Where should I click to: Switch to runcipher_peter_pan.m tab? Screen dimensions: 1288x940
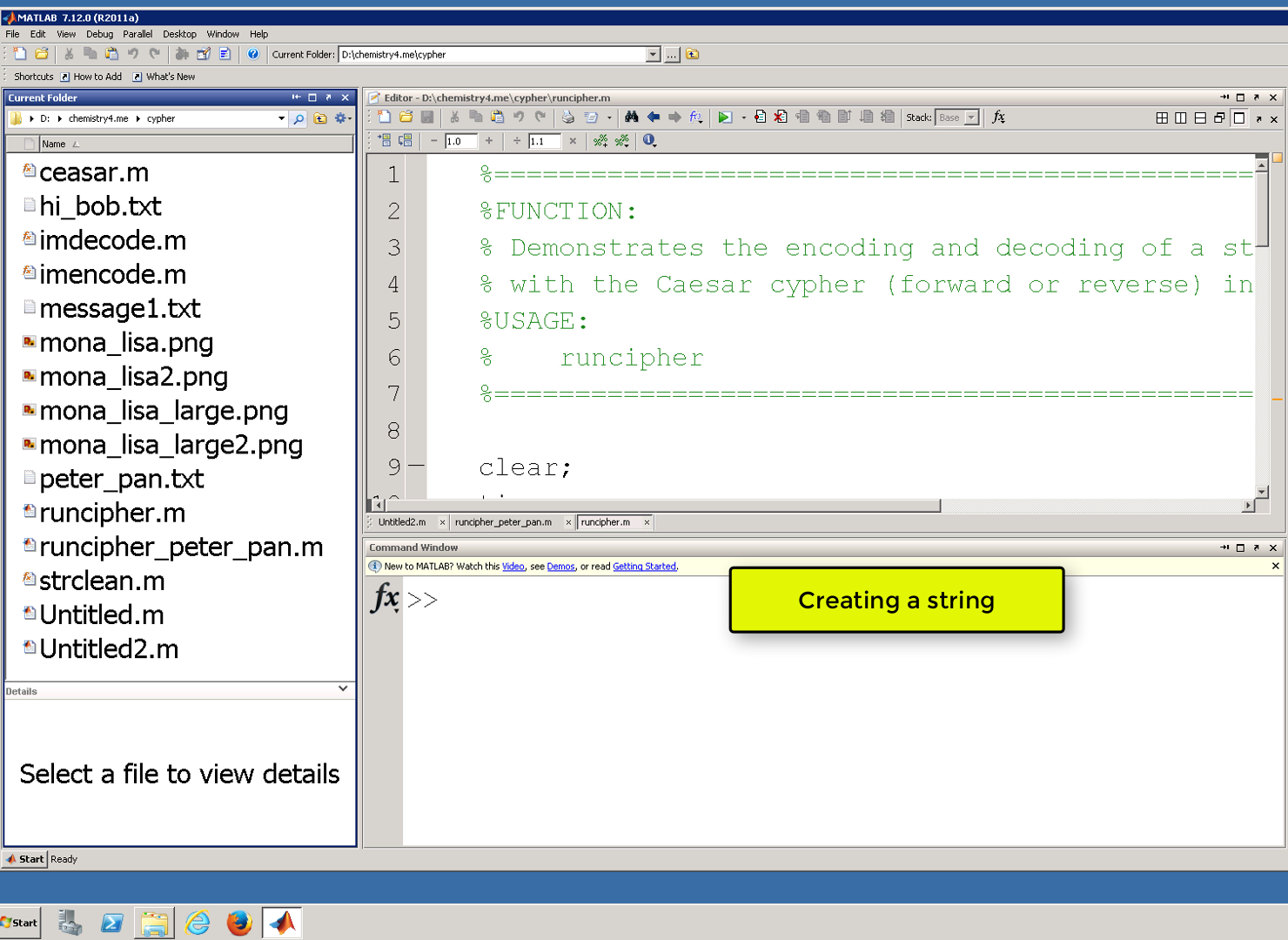click(x=503, y=522)
